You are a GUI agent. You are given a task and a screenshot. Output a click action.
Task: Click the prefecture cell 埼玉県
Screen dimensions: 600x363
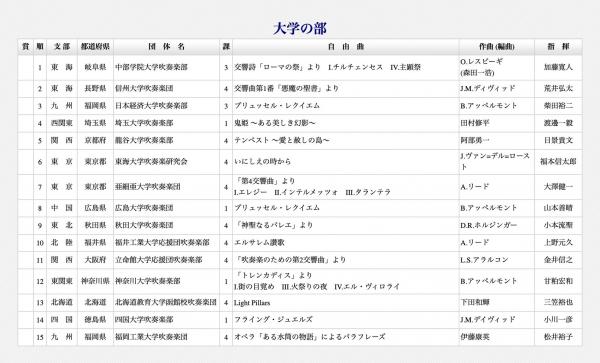coord(95,123)
